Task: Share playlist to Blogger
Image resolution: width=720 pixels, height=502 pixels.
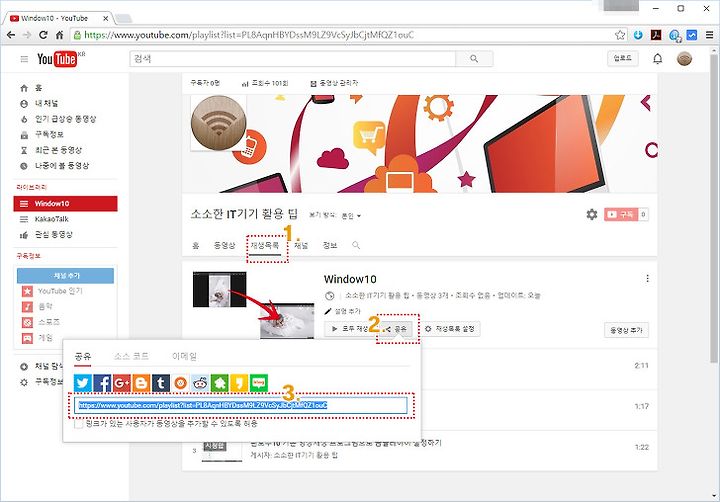Action: [141, 383]
